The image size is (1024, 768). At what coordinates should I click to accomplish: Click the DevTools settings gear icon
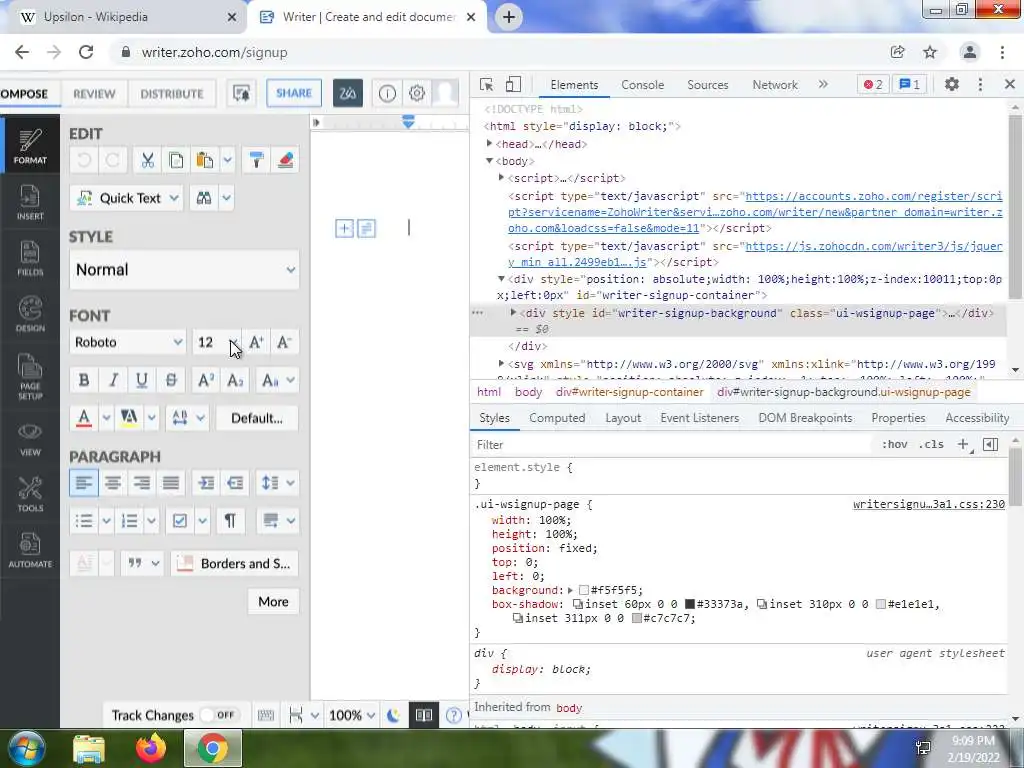pos(952,84)
